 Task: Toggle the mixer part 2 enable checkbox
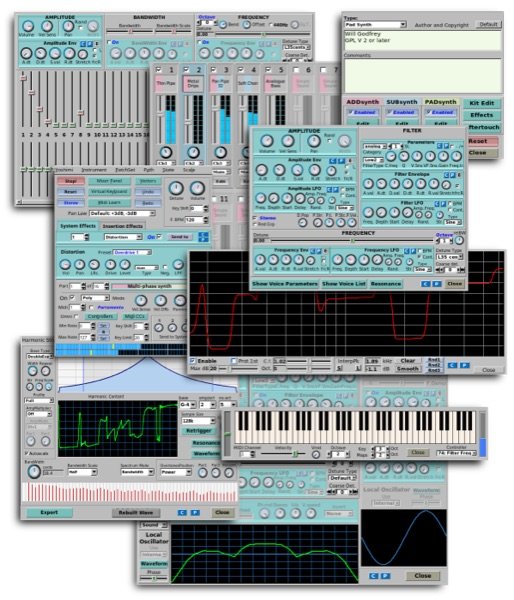[186, 70]
